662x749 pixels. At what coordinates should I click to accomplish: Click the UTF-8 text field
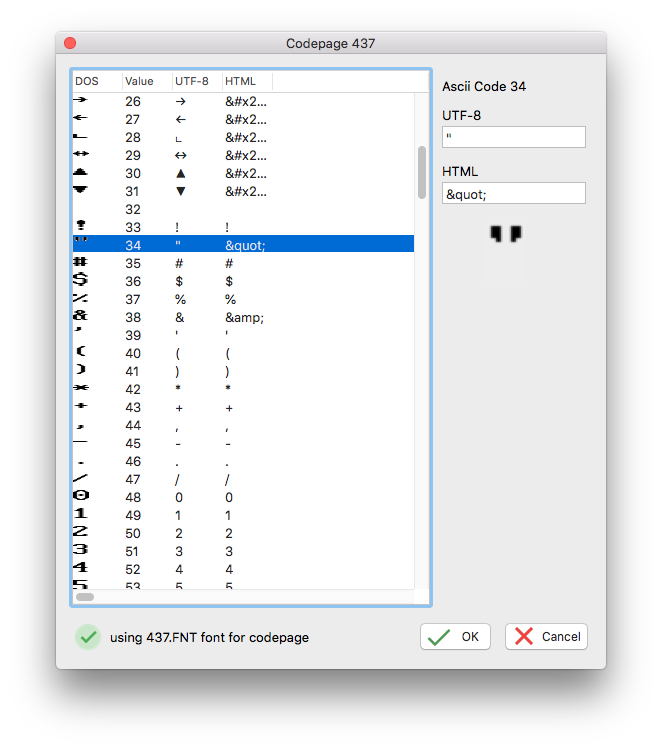(514, 137)
